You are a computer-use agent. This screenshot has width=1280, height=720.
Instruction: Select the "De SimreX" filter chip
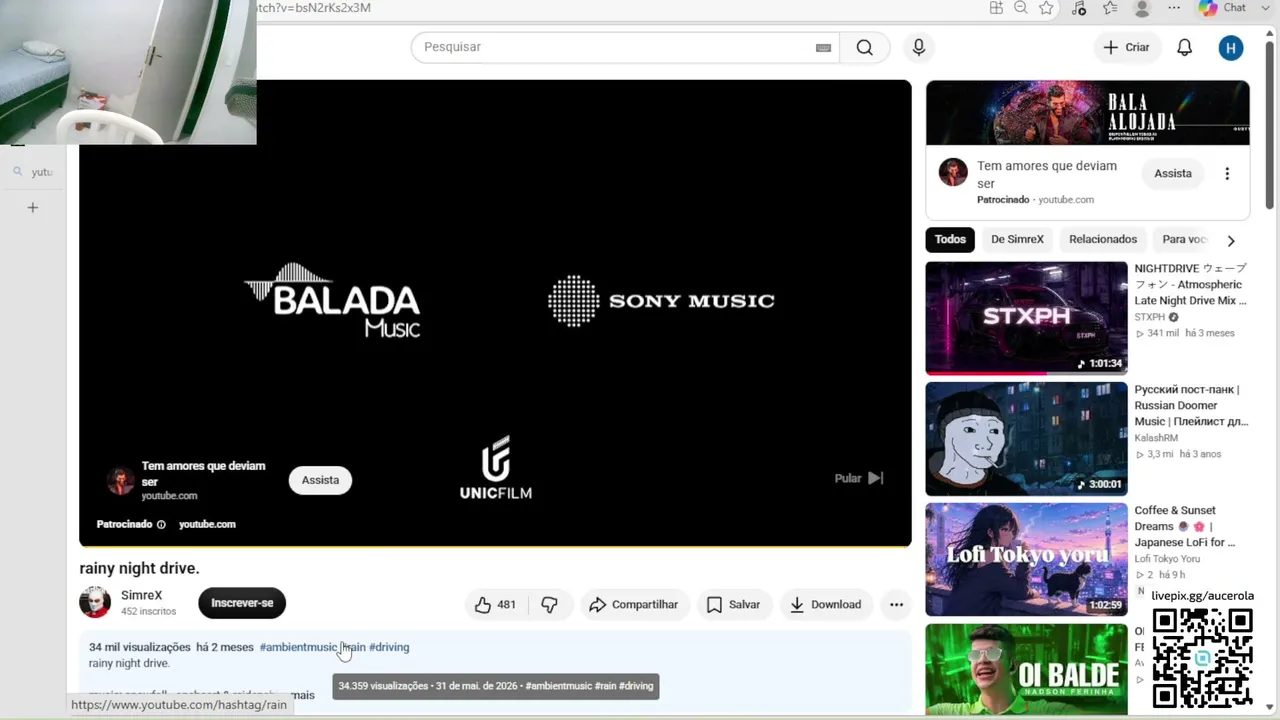click(1017, 240)
